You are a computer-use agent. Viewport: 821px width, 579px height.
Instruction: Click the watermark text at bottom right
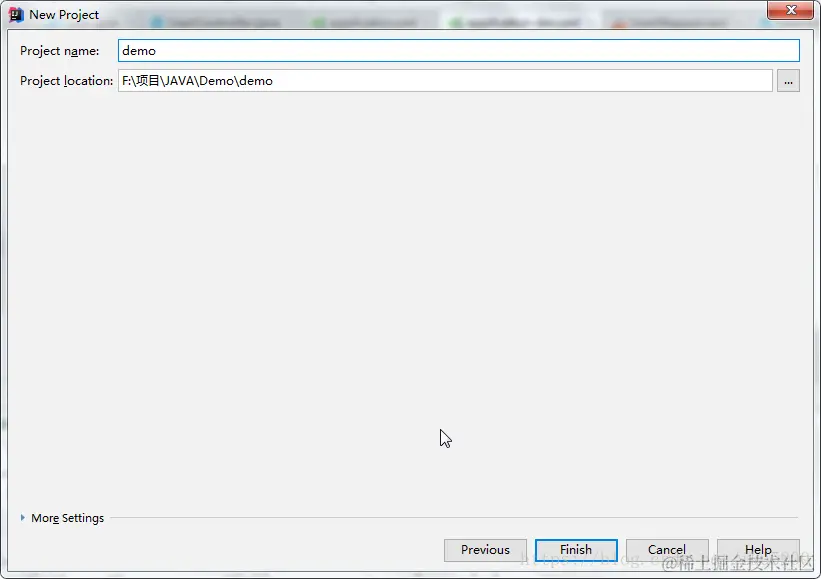point(737,563)
